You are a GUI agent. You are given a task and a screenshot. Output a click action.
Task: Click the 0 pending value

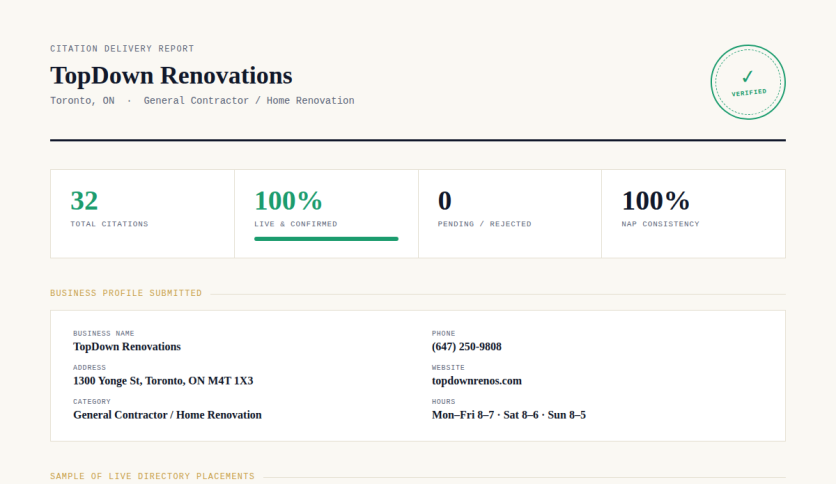click(445, 201)
